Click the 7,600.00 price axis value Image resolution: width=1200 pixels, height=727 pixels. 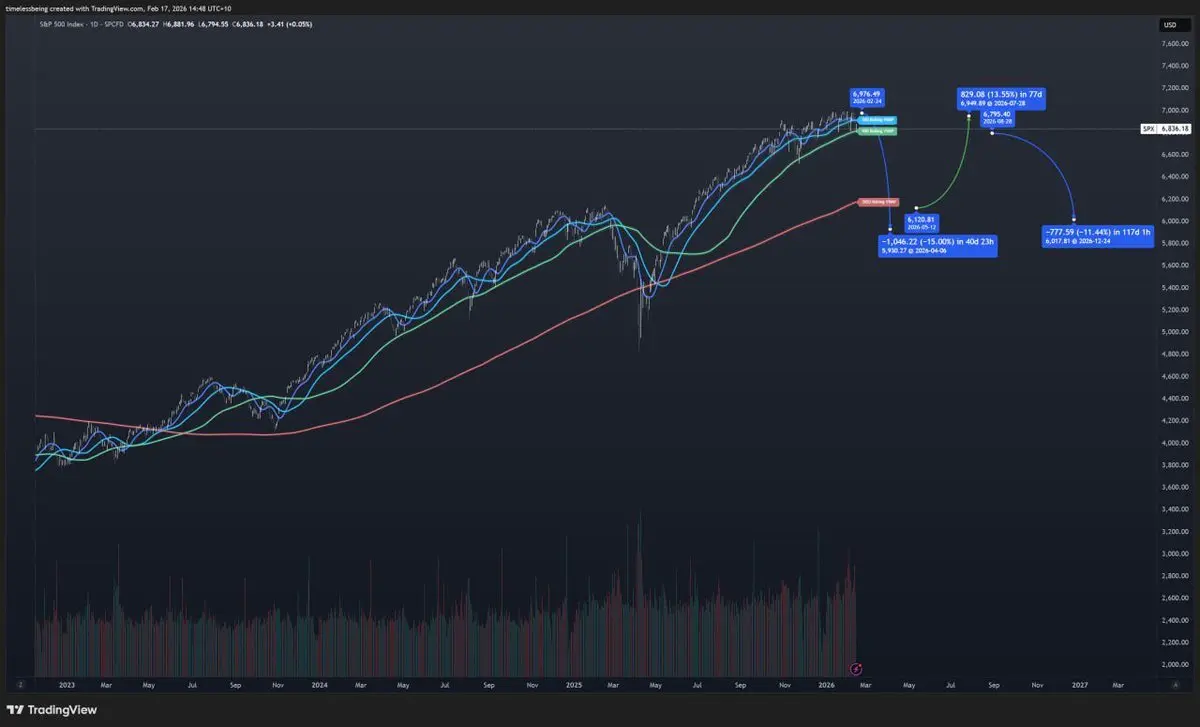[x=1174, y=44]
